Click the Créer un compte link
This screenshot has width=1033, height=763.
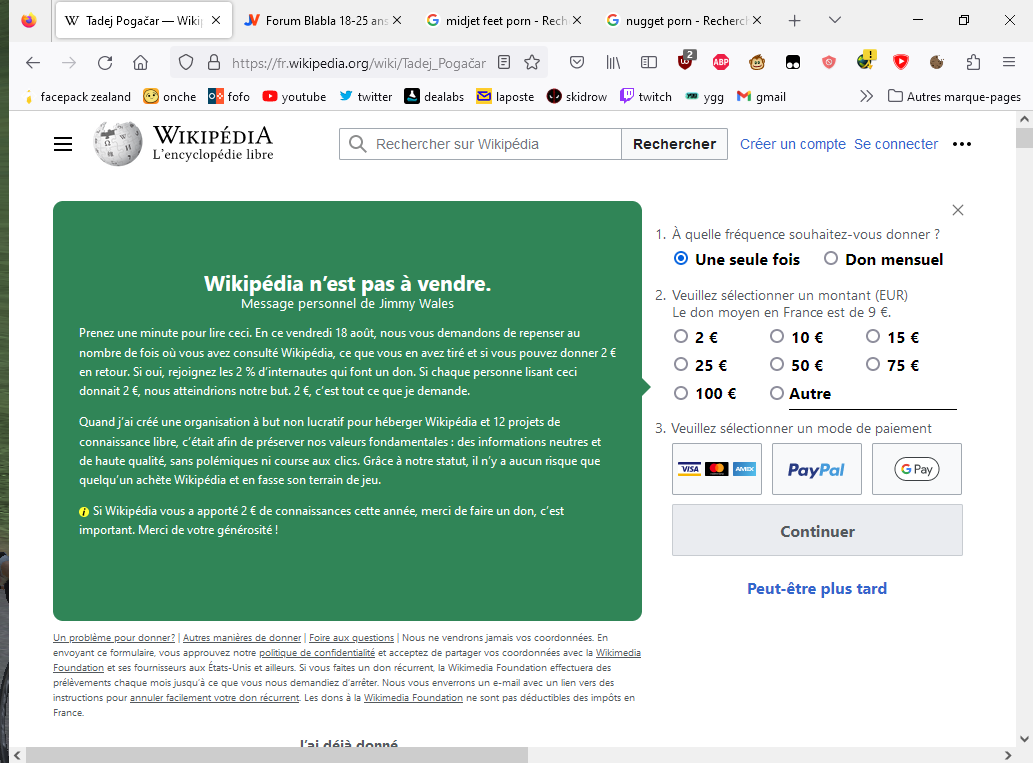(793, 144)
